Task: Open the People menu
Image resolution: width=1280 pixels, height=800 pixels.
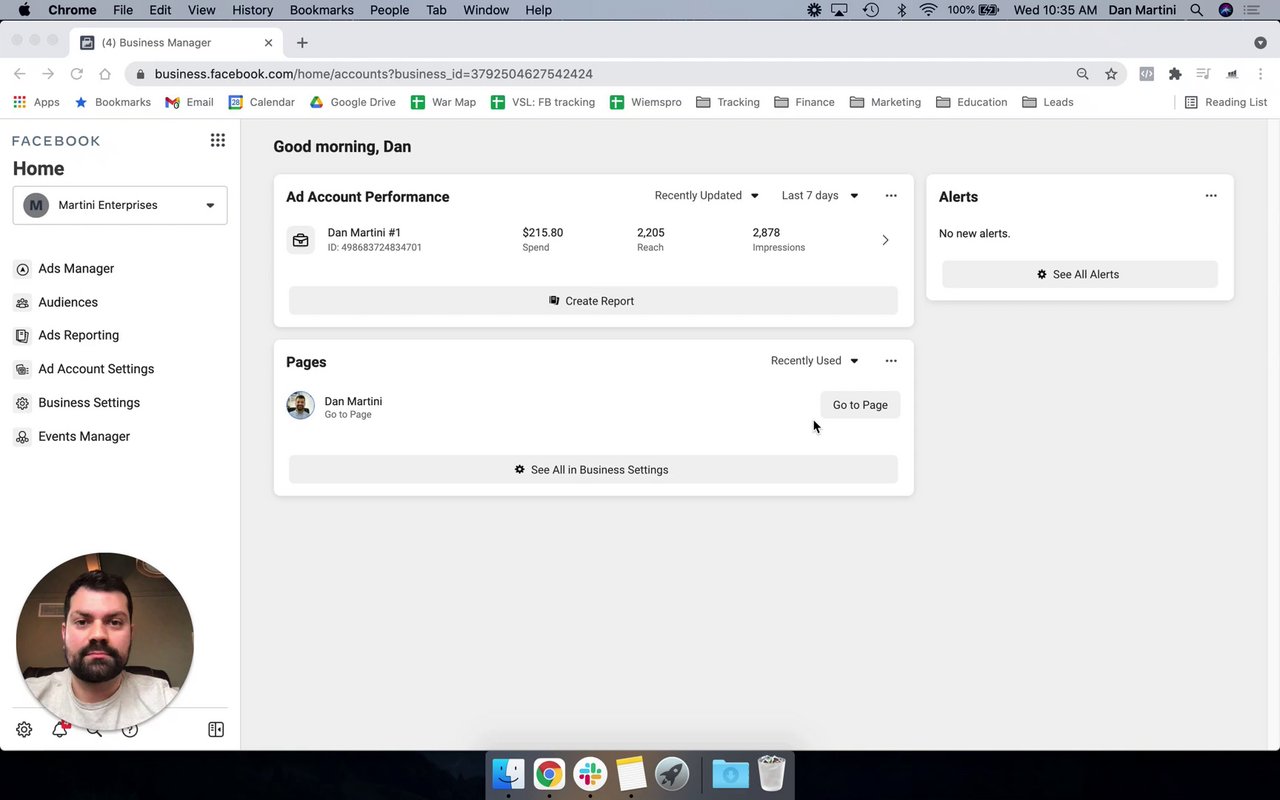Action: (x=389, y=10)
